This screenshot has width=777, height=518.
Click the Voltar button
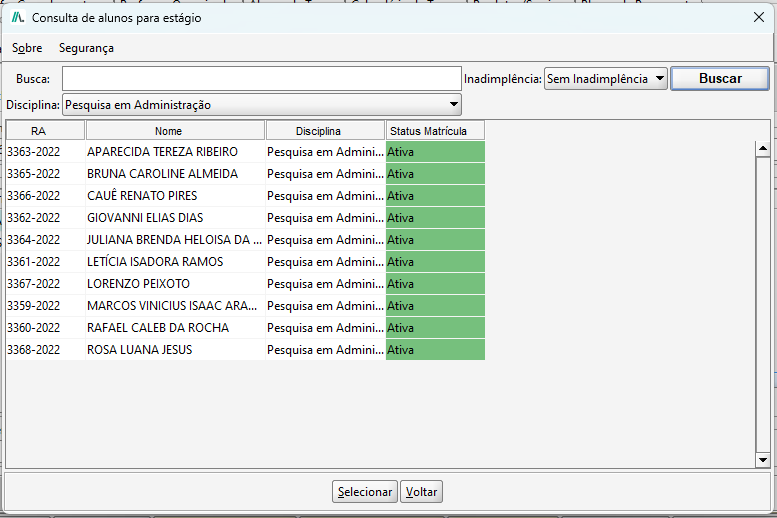click(421, 492)
